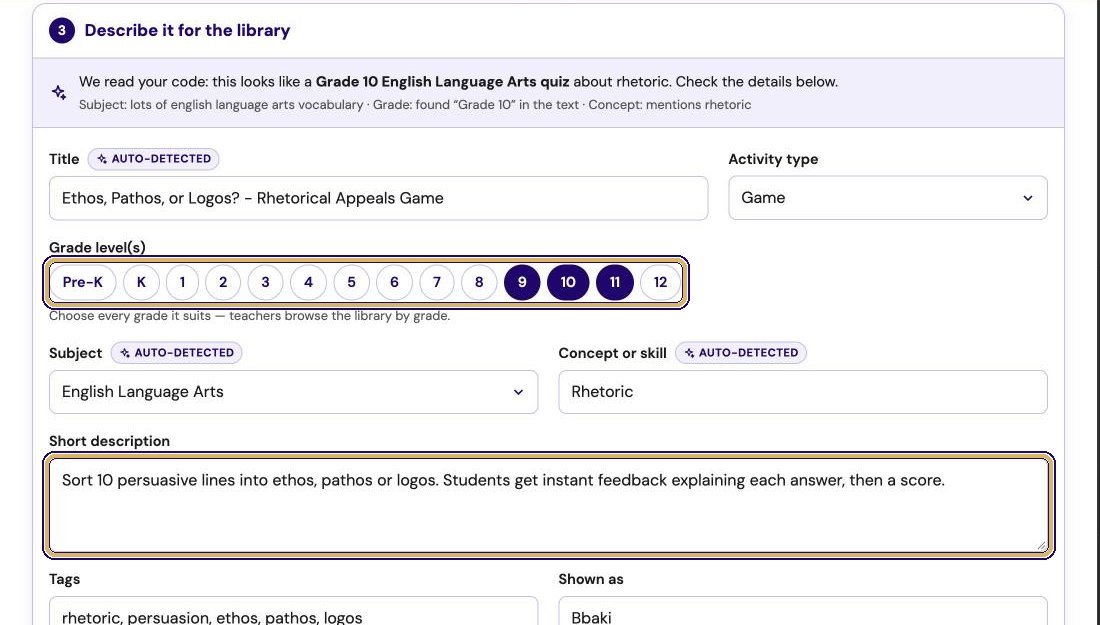
Task: Select grade 5 chip
Action: 351,282
